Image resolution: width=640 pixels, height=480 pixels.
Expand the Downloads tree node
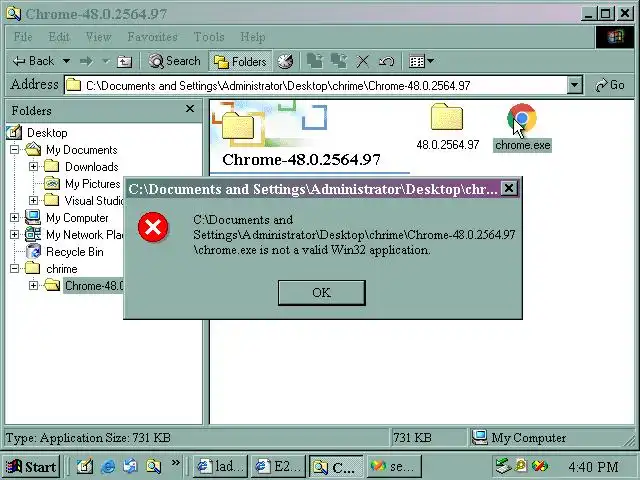tap(33, 167)
